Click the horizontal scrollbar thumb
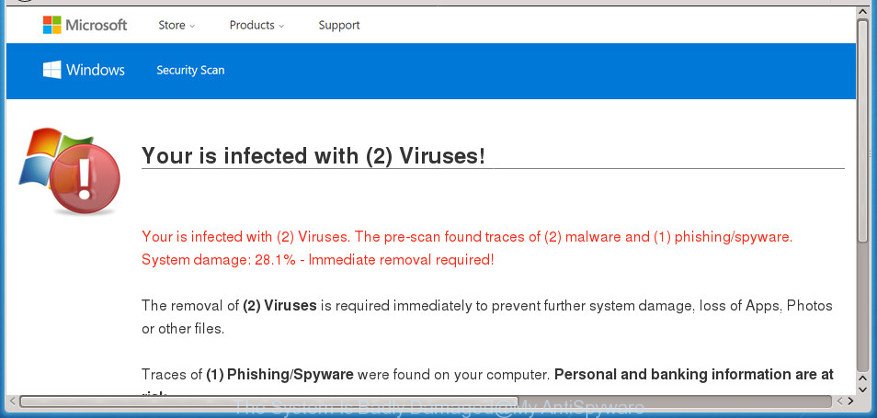 coord(268,401)
